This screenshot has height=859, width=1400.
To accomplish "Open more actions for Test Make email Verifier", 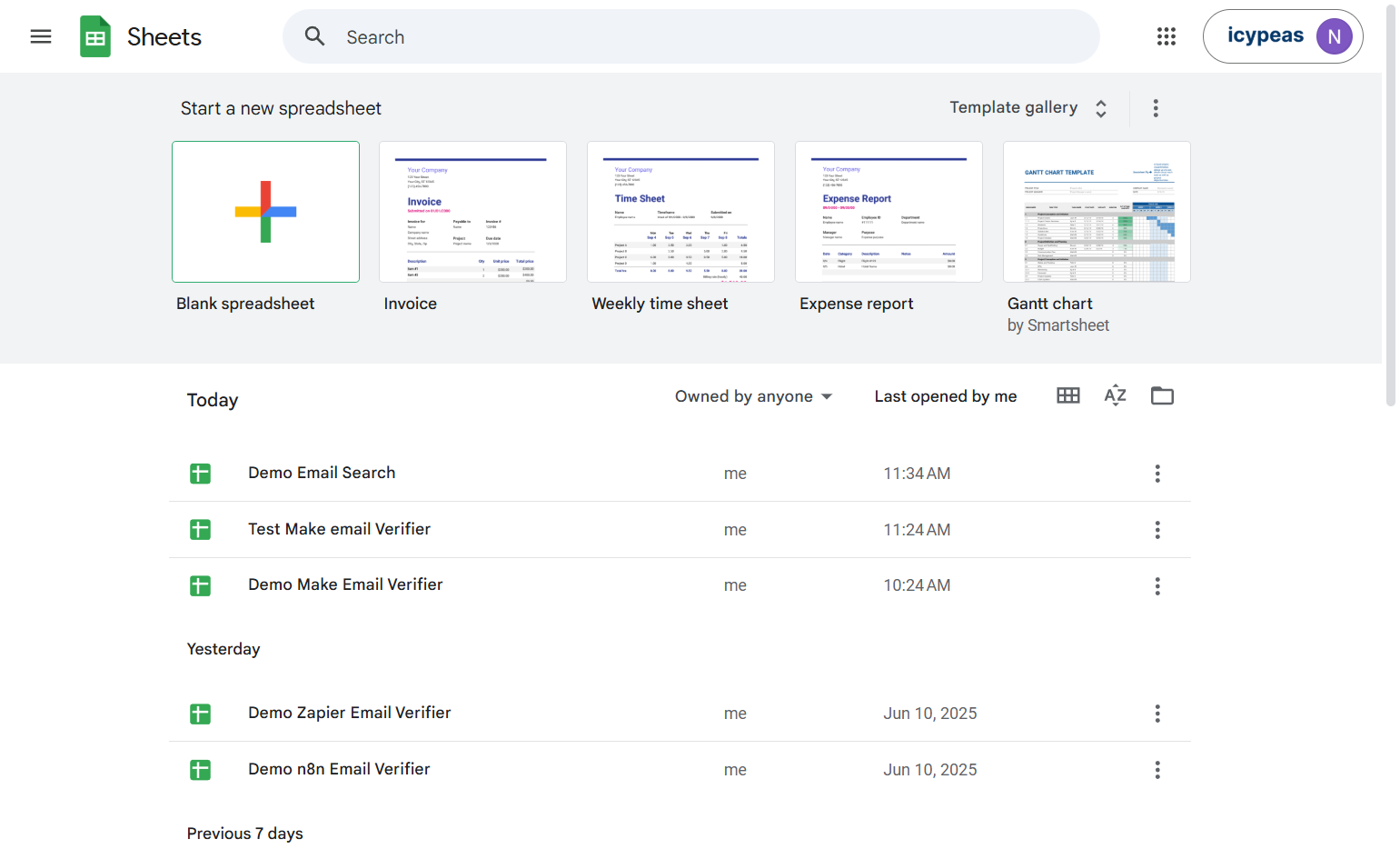I will (1157, 530).
